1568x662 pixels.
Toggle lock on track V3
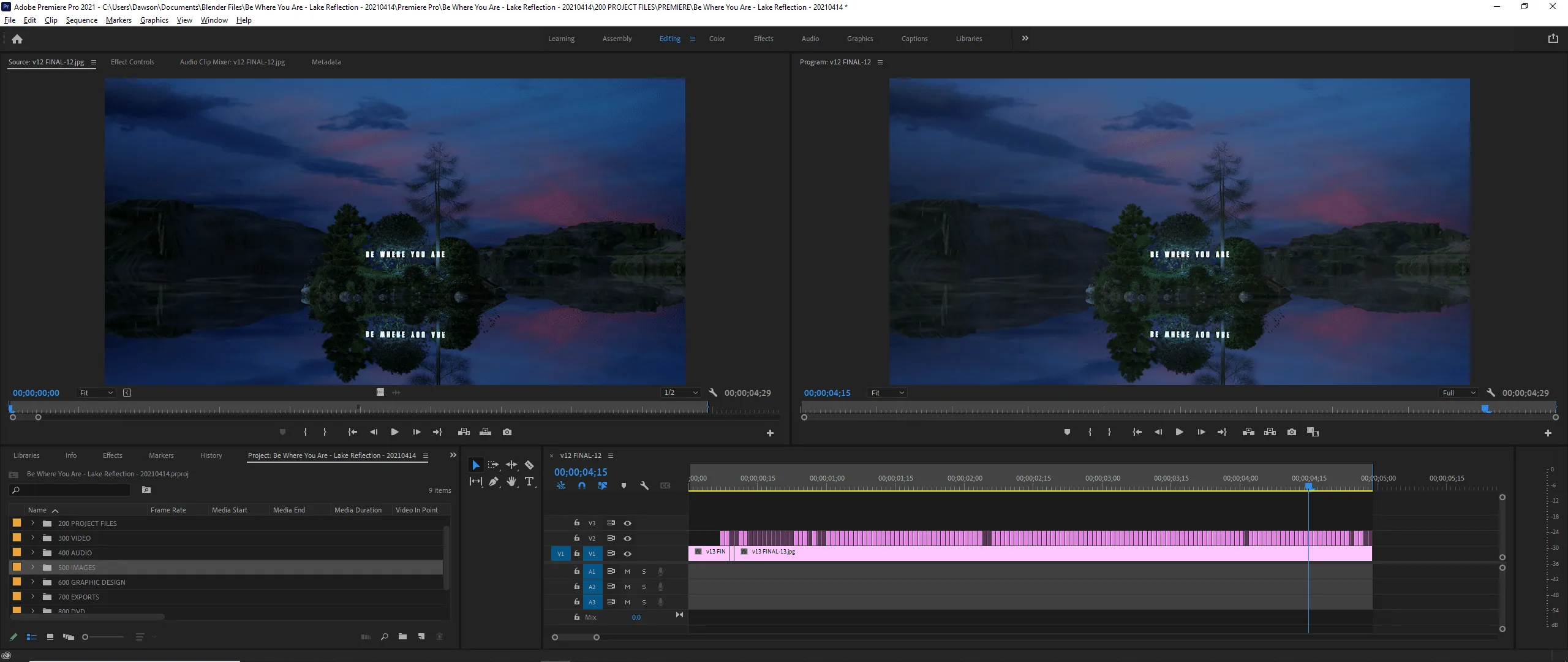pos(576,523)
